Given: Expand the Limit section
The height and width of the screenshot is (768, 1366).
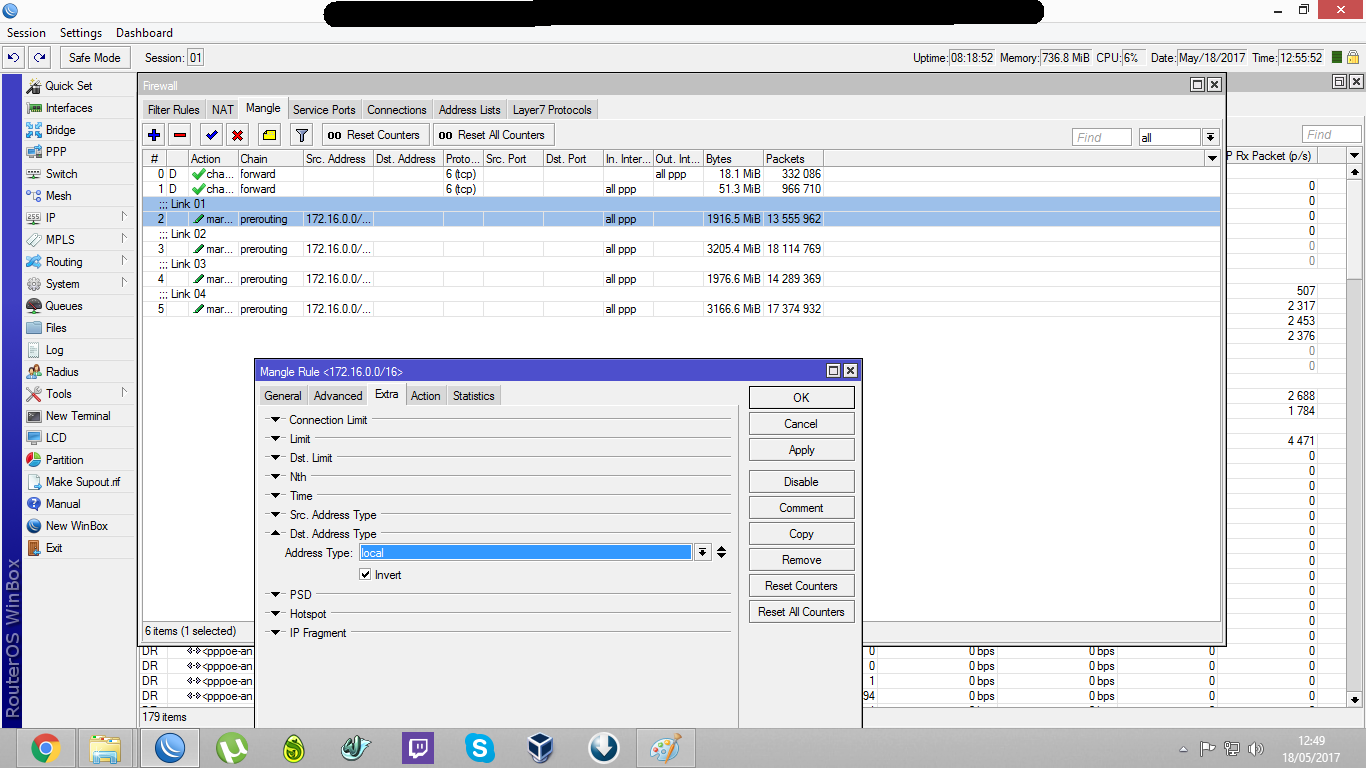Looking at the screenshot, I should pos(275,439).
